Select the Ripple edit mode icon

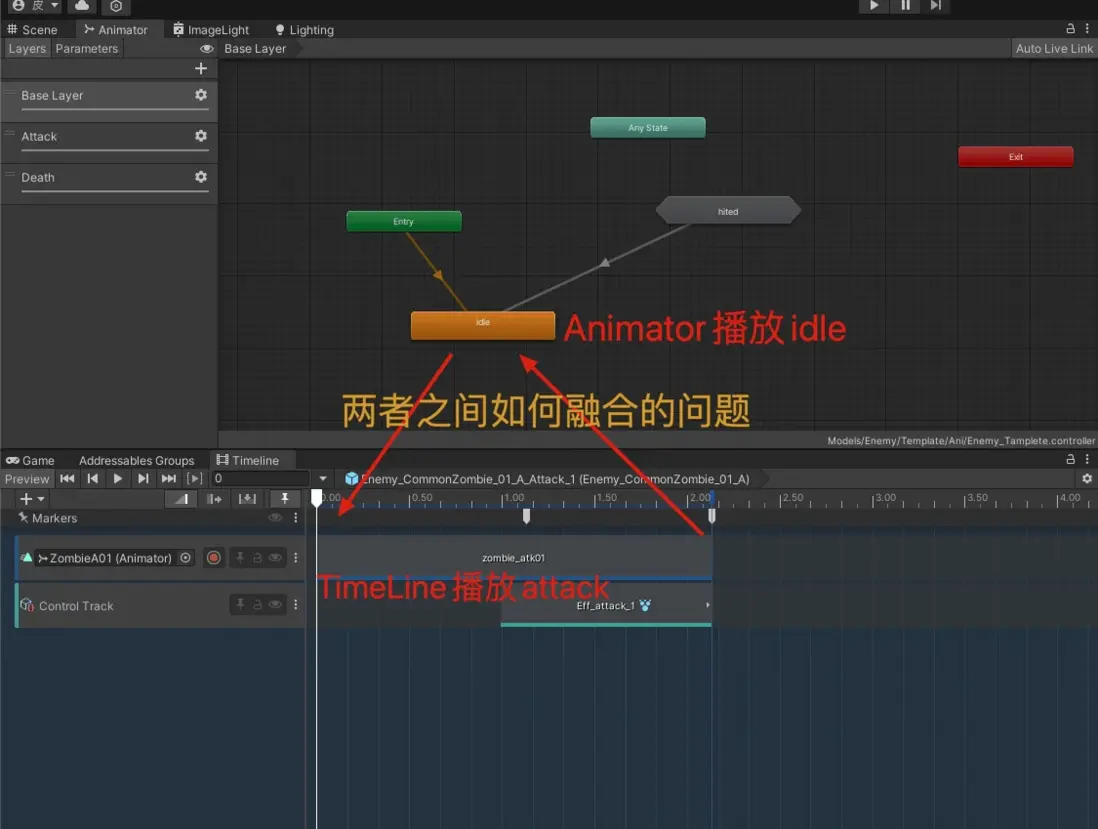214,499
